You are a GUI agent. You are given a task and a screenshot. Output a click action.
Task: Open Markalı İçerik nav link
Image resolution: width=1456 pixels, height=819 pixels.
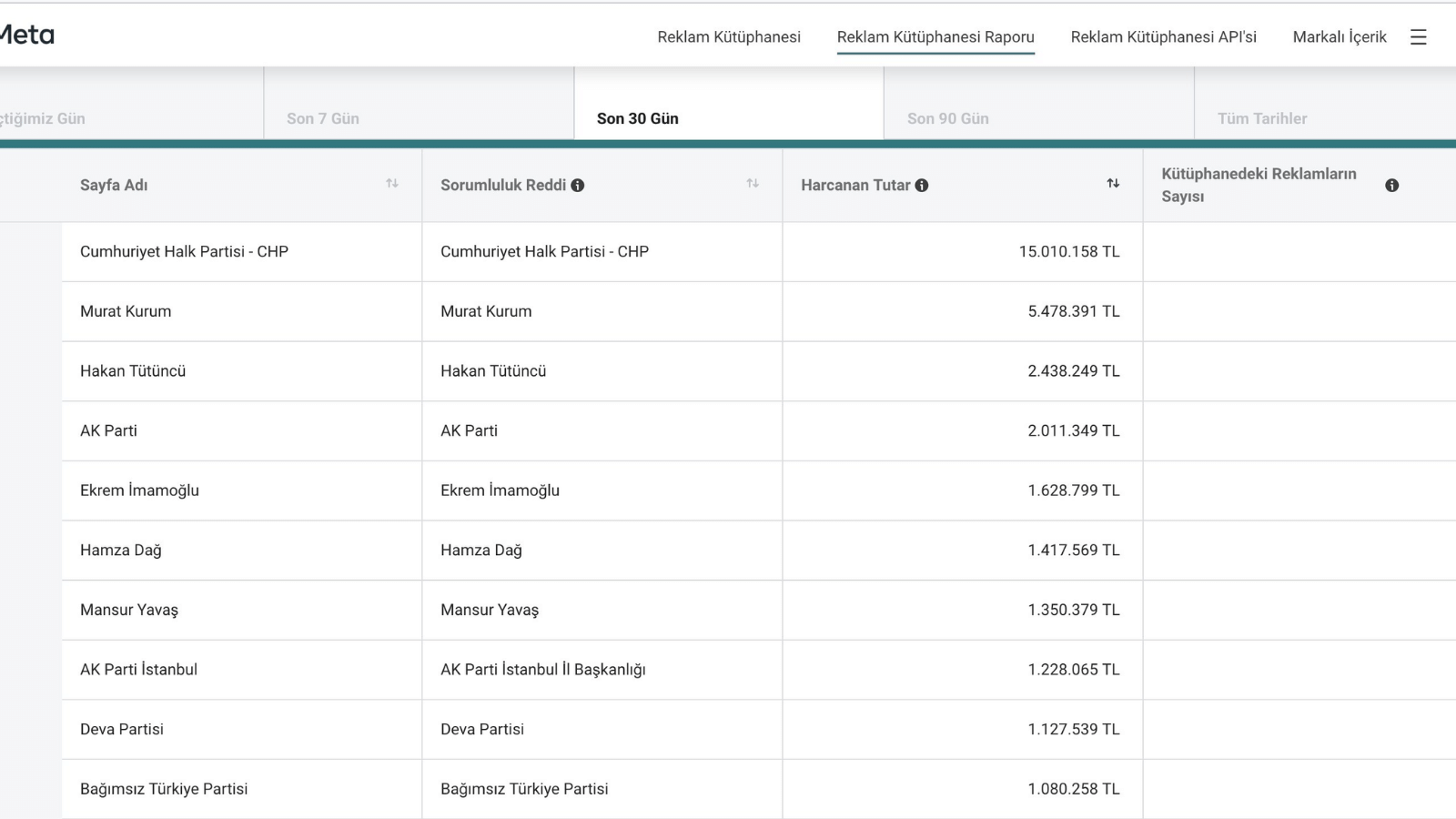(x=1340, y=37)
